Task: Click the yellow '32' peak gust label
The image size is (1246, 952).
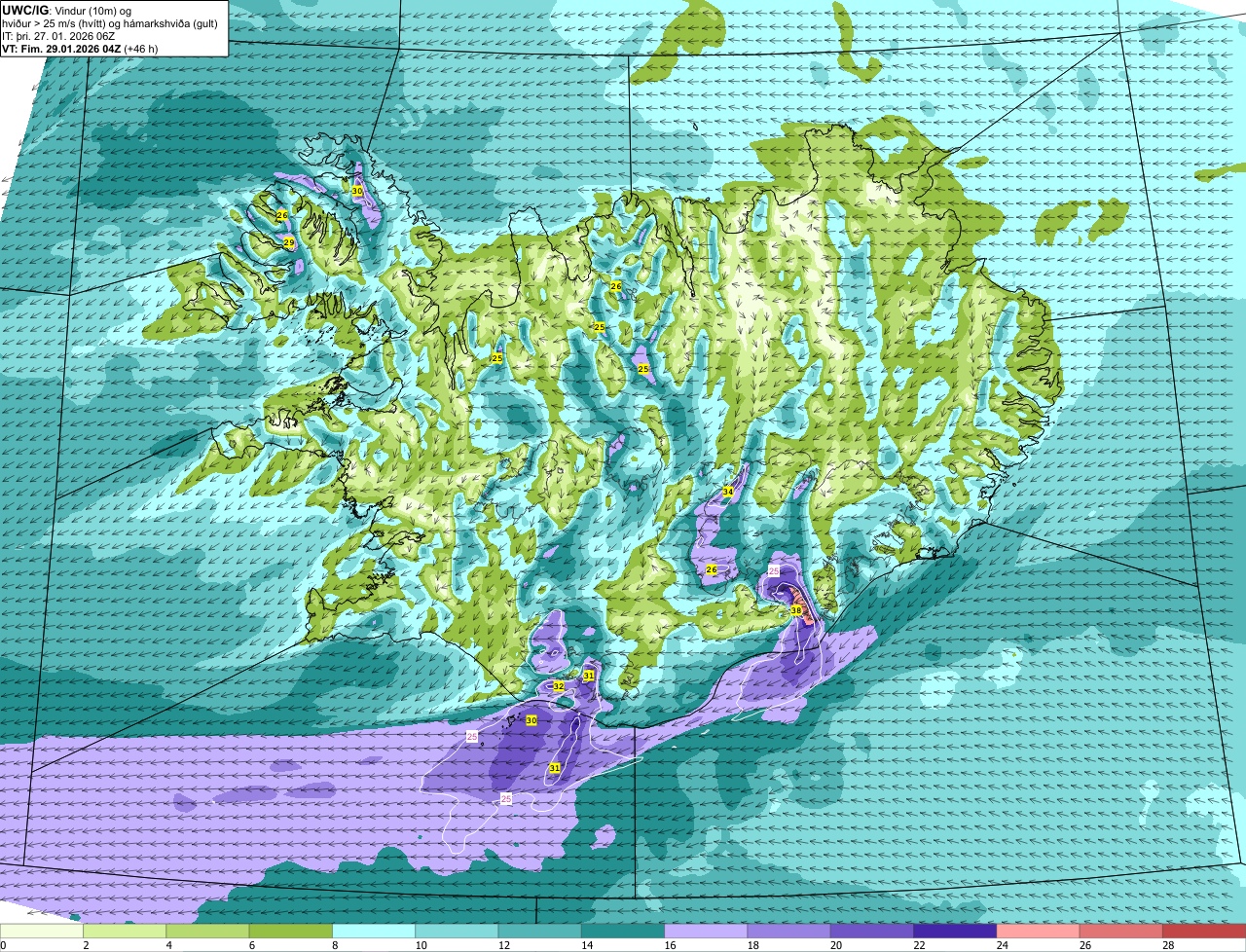Action: pyautogui.click(x=559, y=686)
